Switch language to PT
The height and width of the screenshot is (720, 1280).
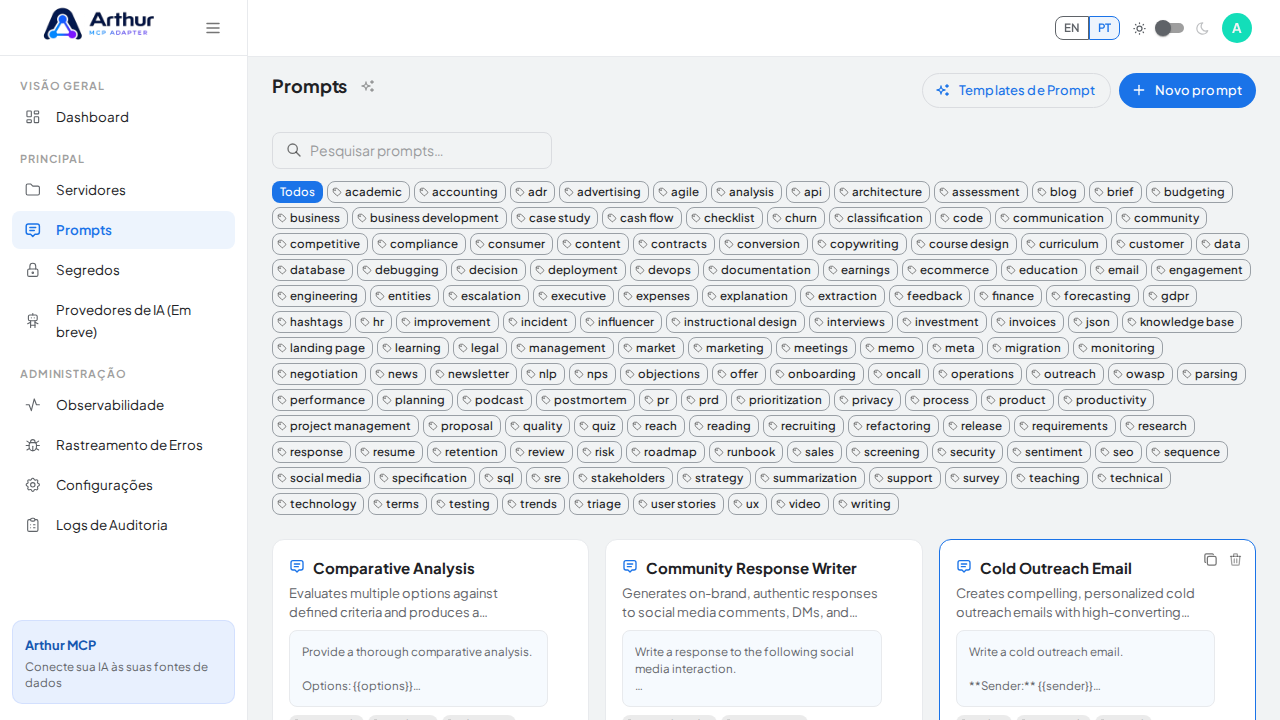click(1104, 28)
